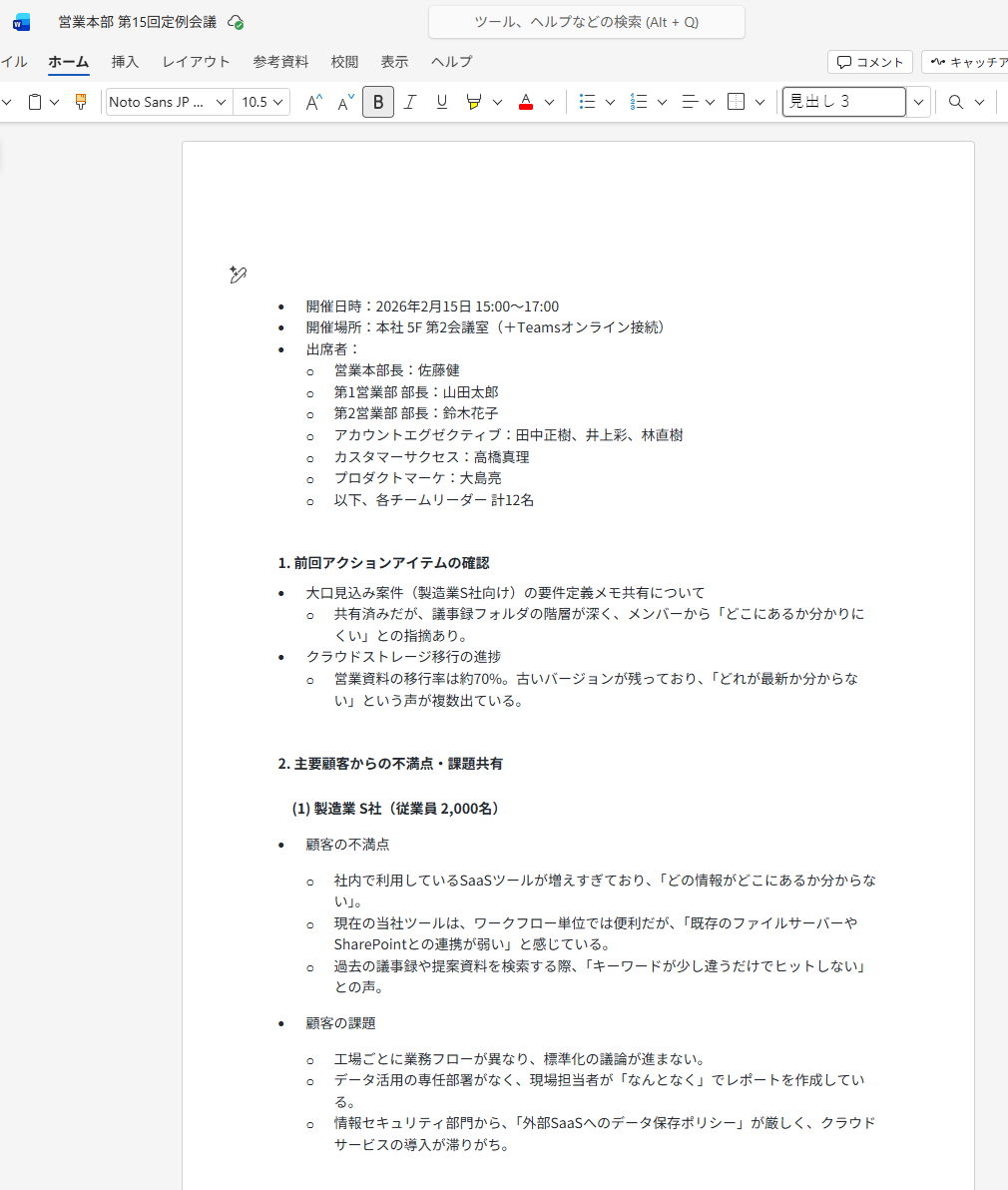Click the Paste clipboard icon
The width and height of the screenshot is (1008, 1190).
(x=35, y=102)
